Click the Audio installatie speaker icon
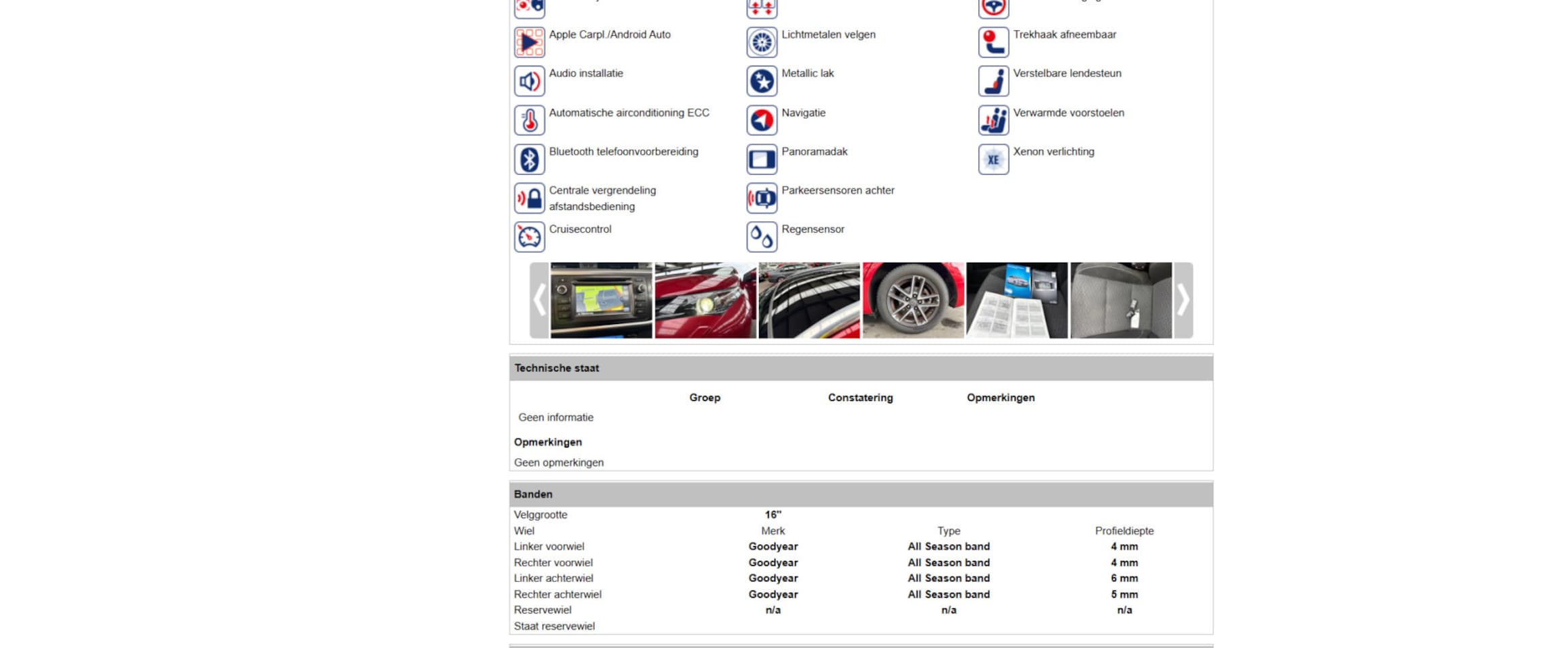The height and width of the screenshot is (648, 1568). [x=530, y=81]
